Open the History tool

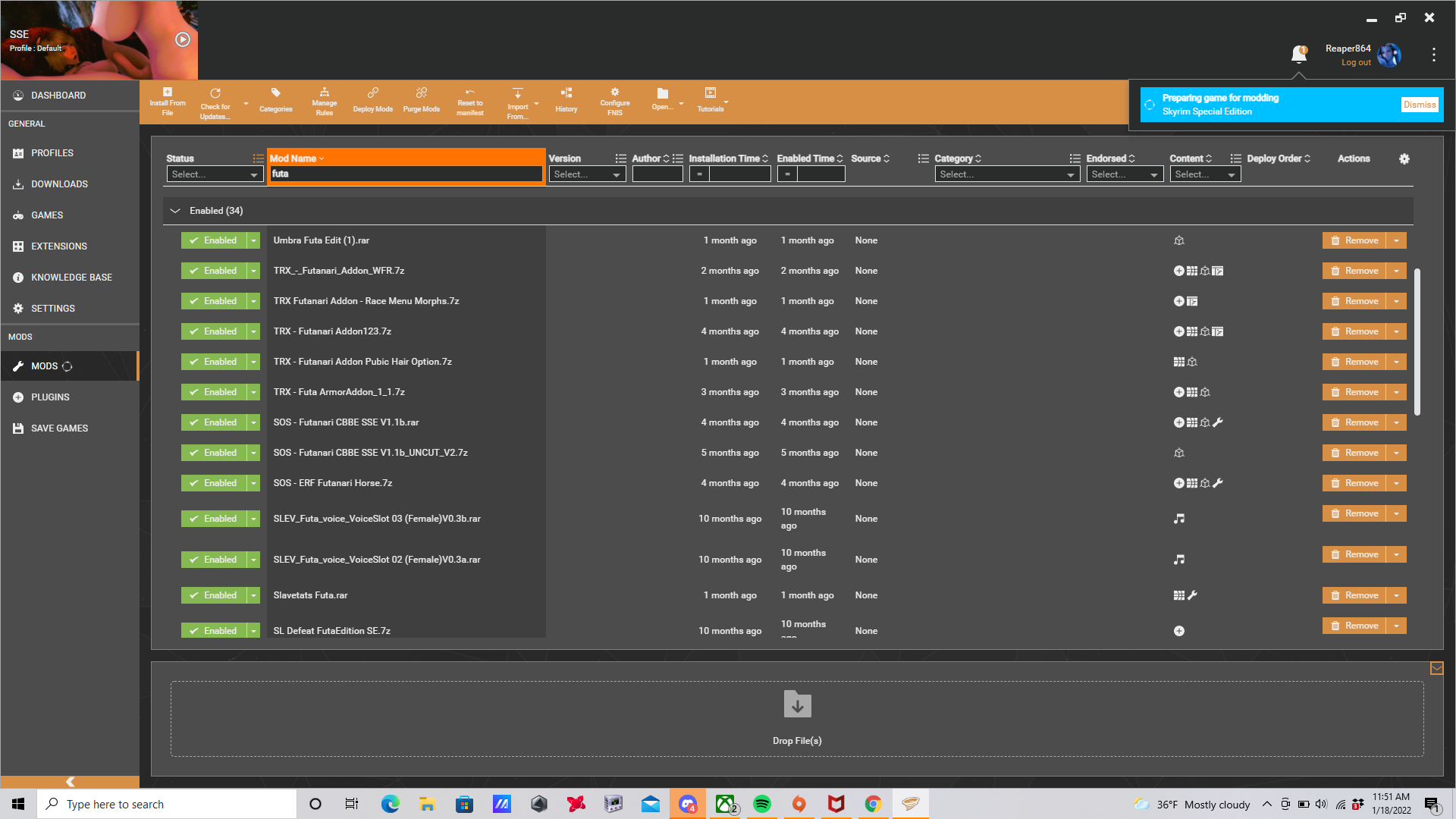click(x=566, y=102)
